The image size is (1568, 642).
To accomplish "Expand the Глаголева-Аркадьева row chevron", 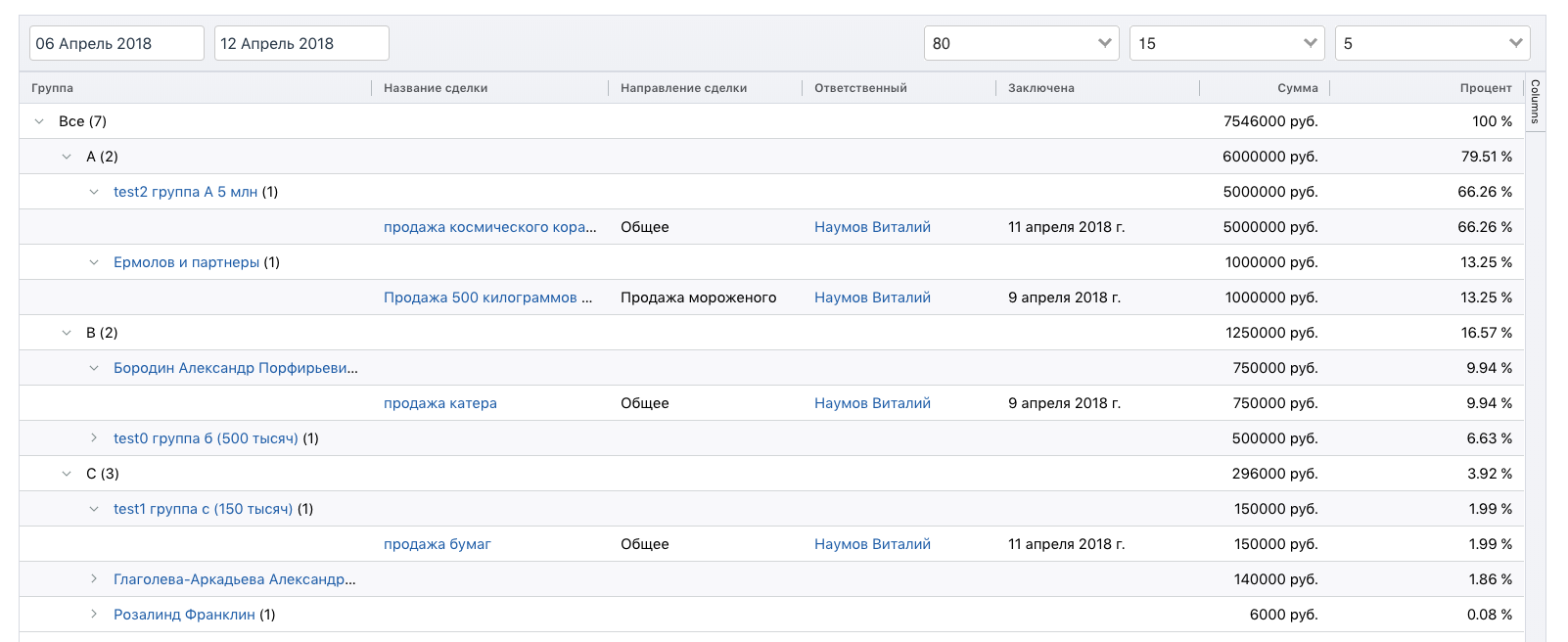I will [94, 579].
